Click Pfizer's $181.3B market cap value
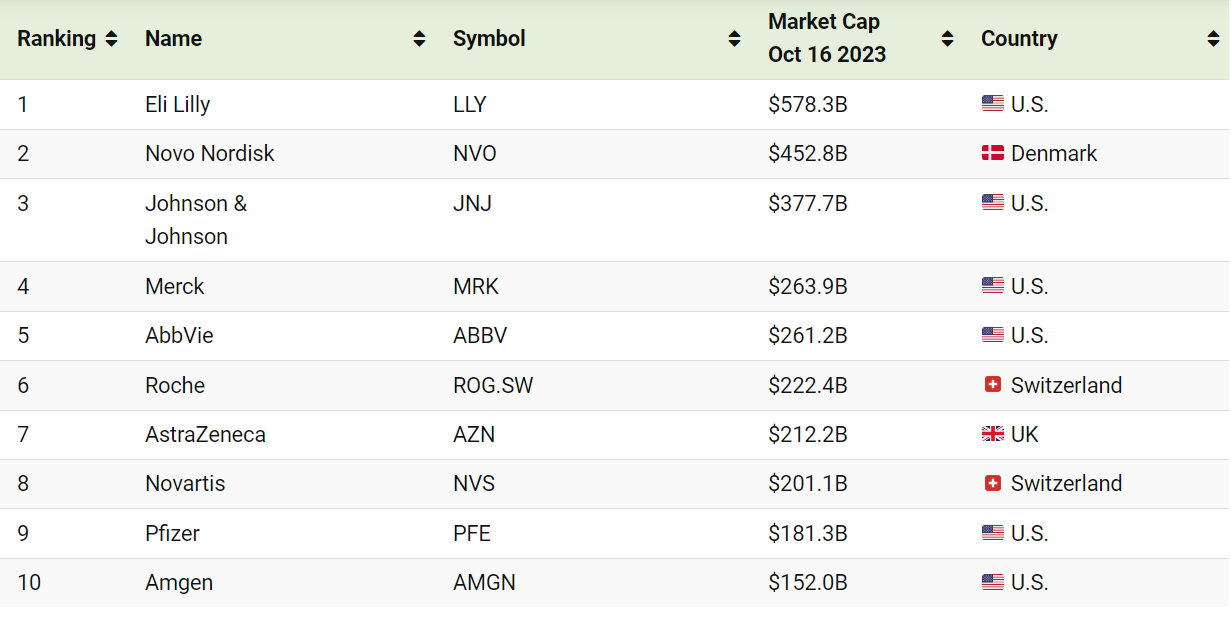This screenshot has height=631, width=1231. tap(807, 533)
